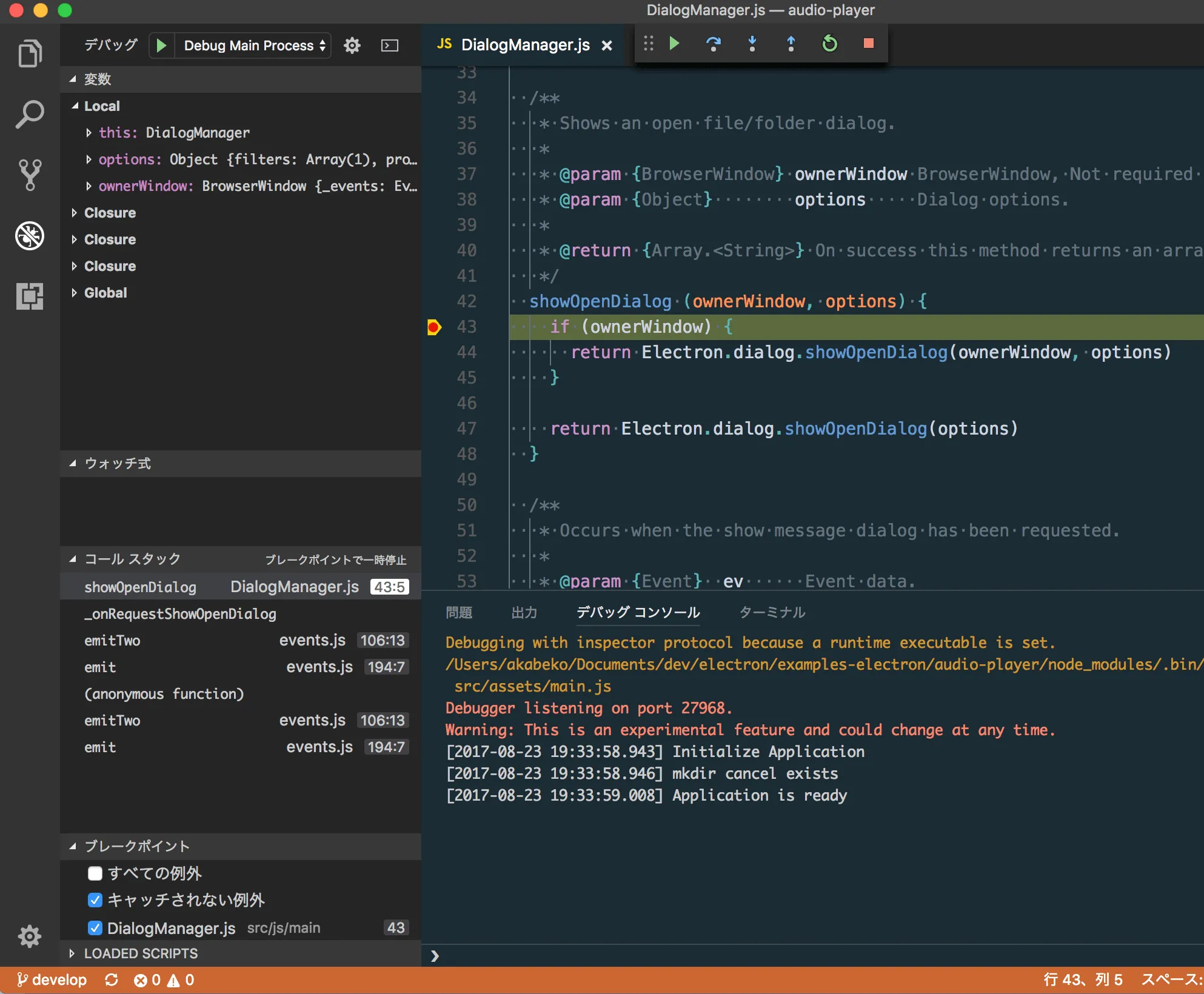Click the Continue debug button

tap(674, 44)
